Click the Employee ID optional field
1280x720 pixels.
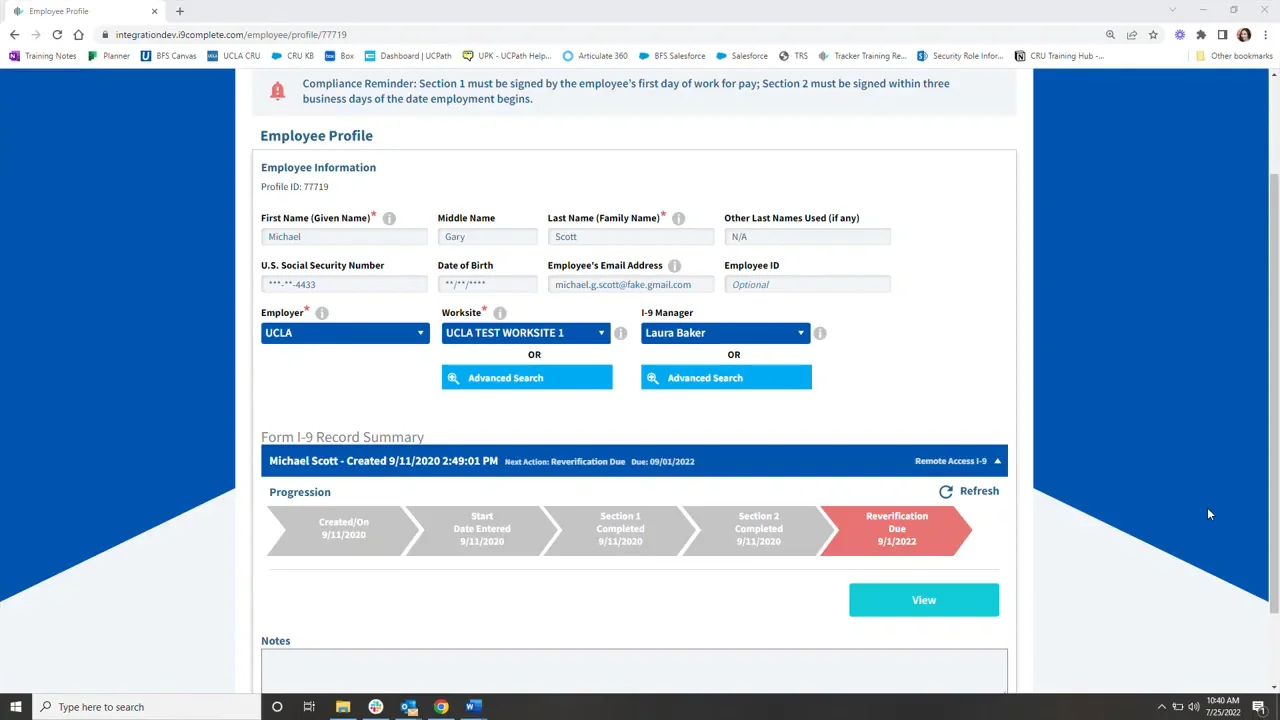pyautogui.click(x=806, y=285)
